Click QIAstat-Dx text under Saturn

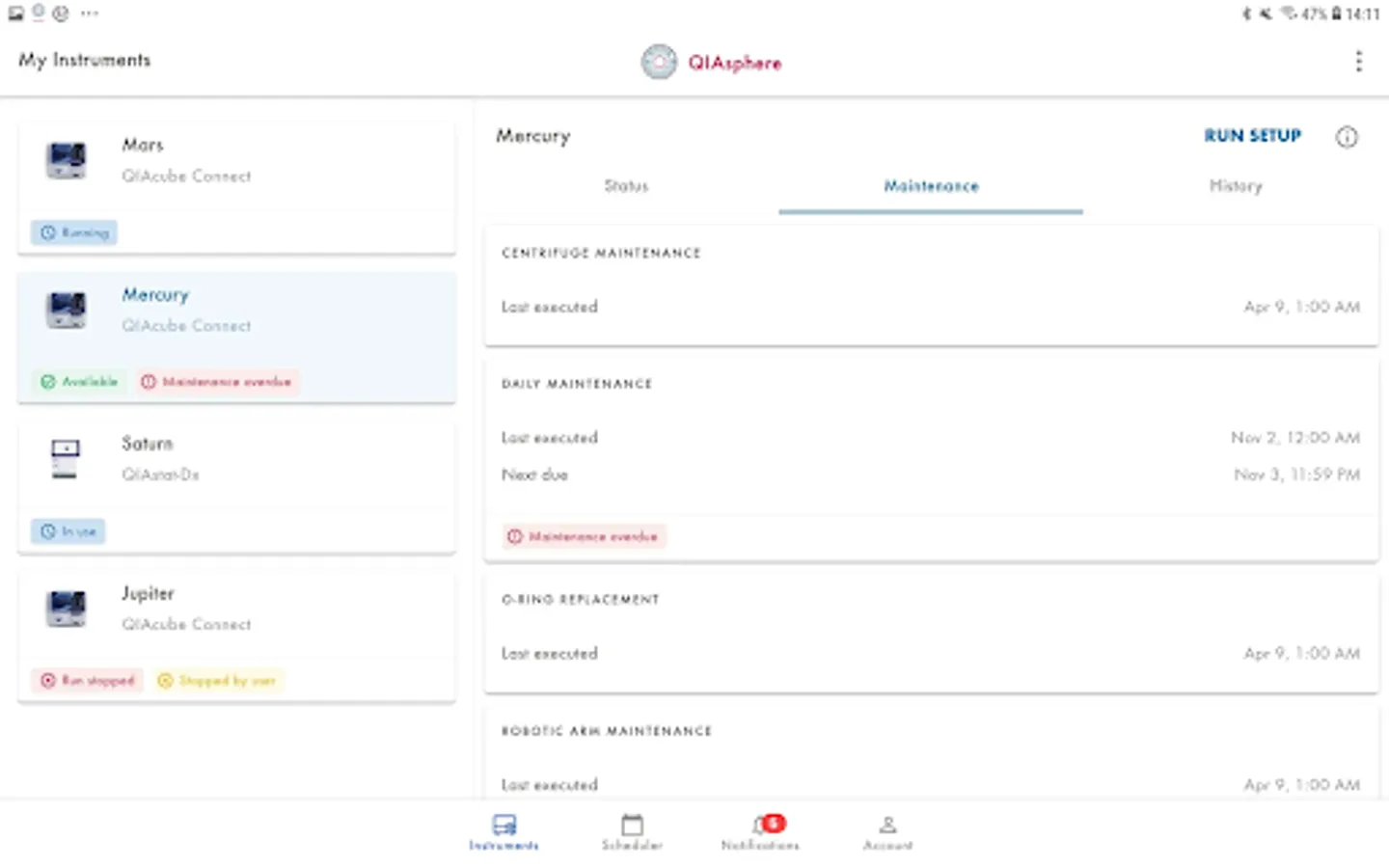click(x=160, y=475)
